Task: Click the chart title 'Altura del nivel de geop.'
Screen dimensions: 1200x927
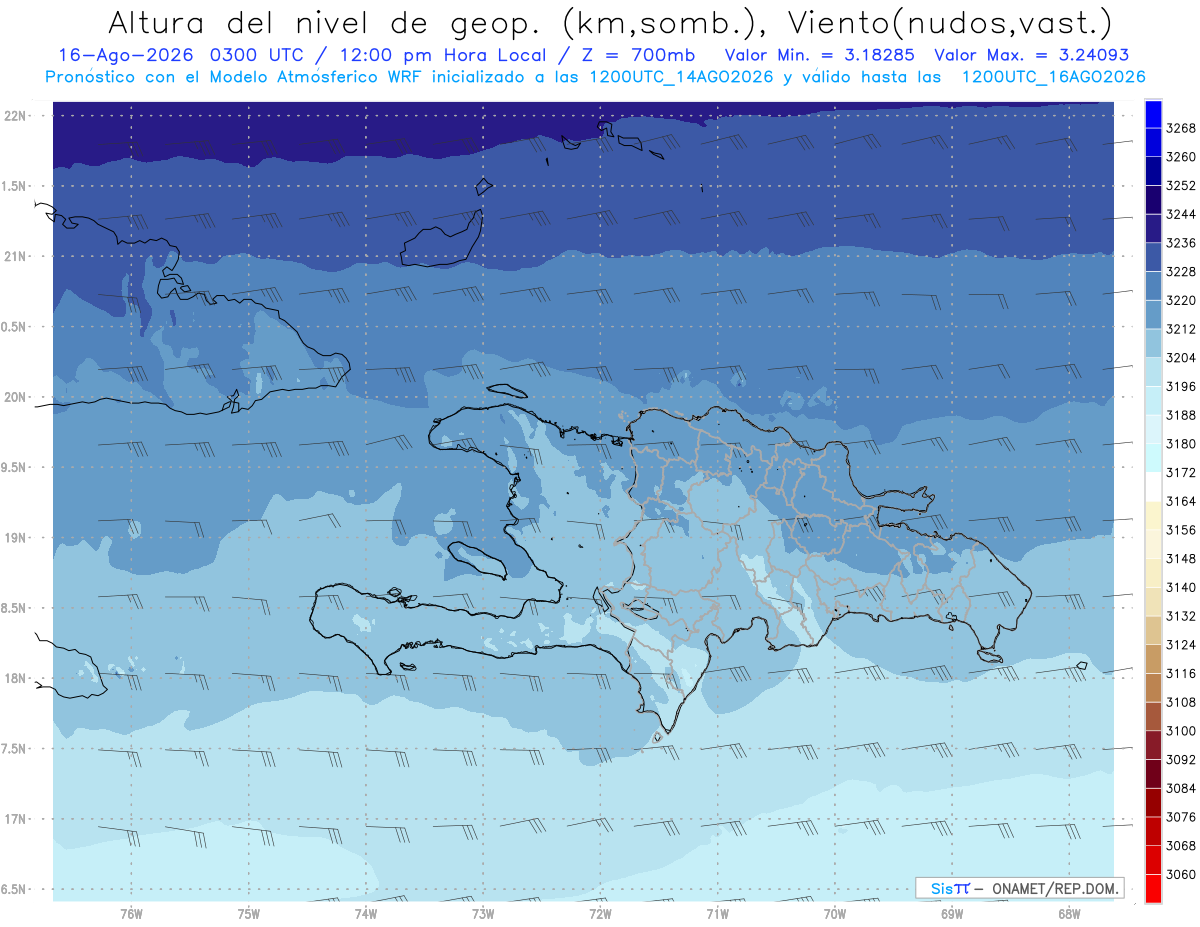Action: (325, 21)
